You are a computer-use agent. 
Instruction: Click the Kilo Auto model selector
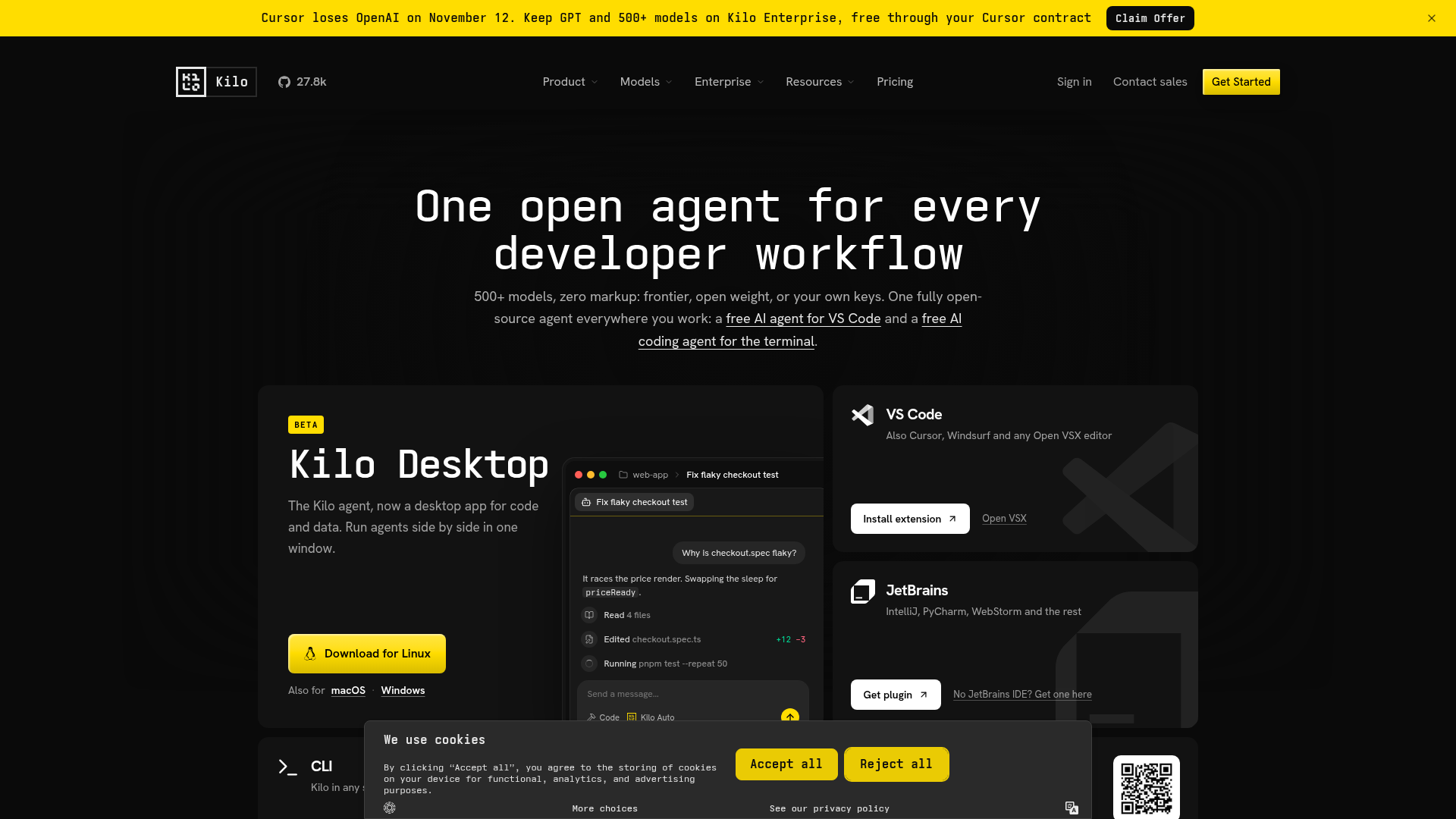(x=651, y=717)
